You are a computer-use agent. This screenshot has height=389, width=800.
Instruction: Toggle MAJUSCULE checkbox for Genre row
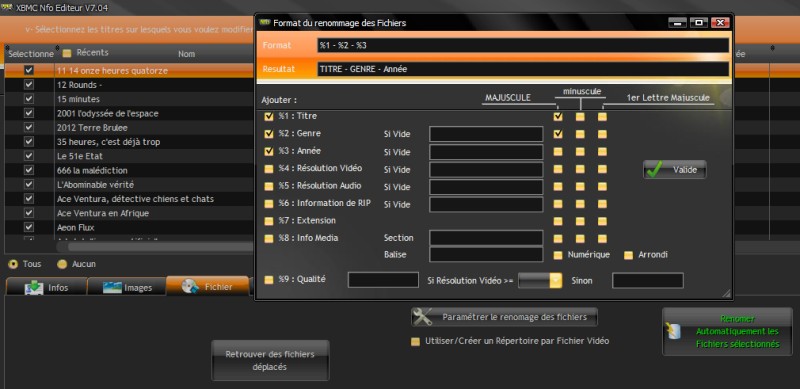pyautogui.click(x=558, y=134)
